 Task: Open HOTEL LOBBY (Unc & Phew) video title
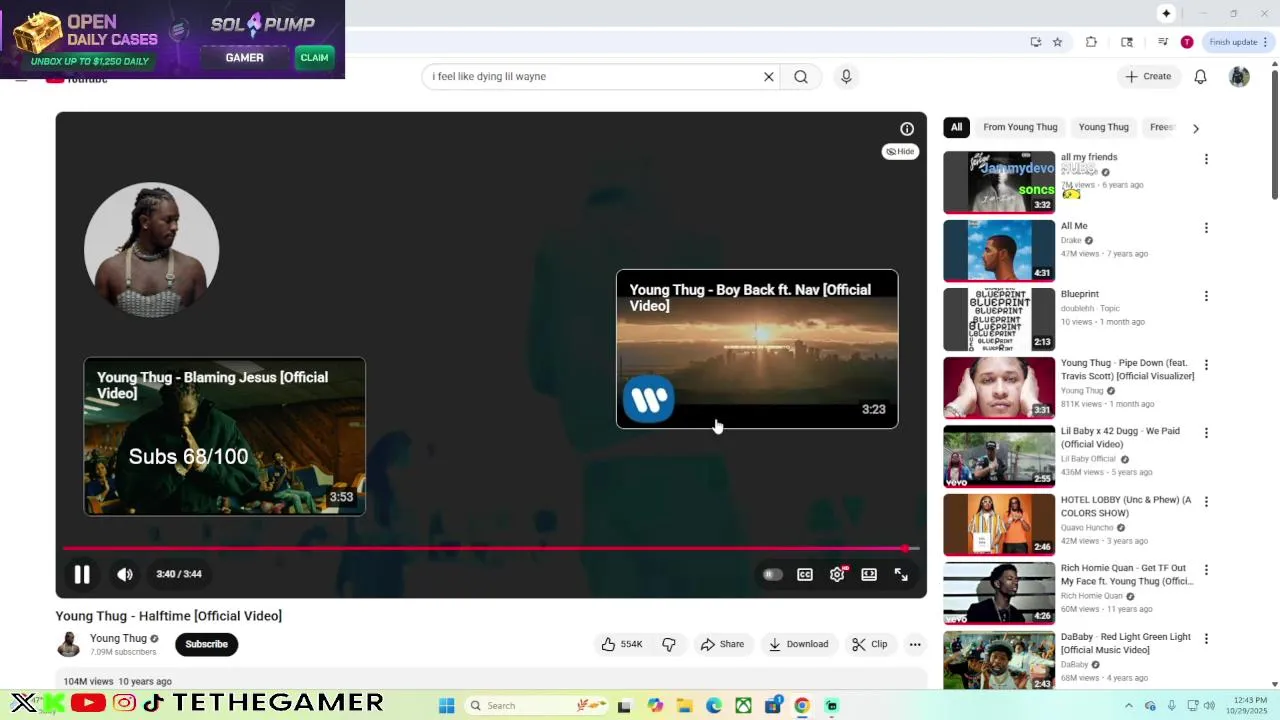coord(1126,506)
